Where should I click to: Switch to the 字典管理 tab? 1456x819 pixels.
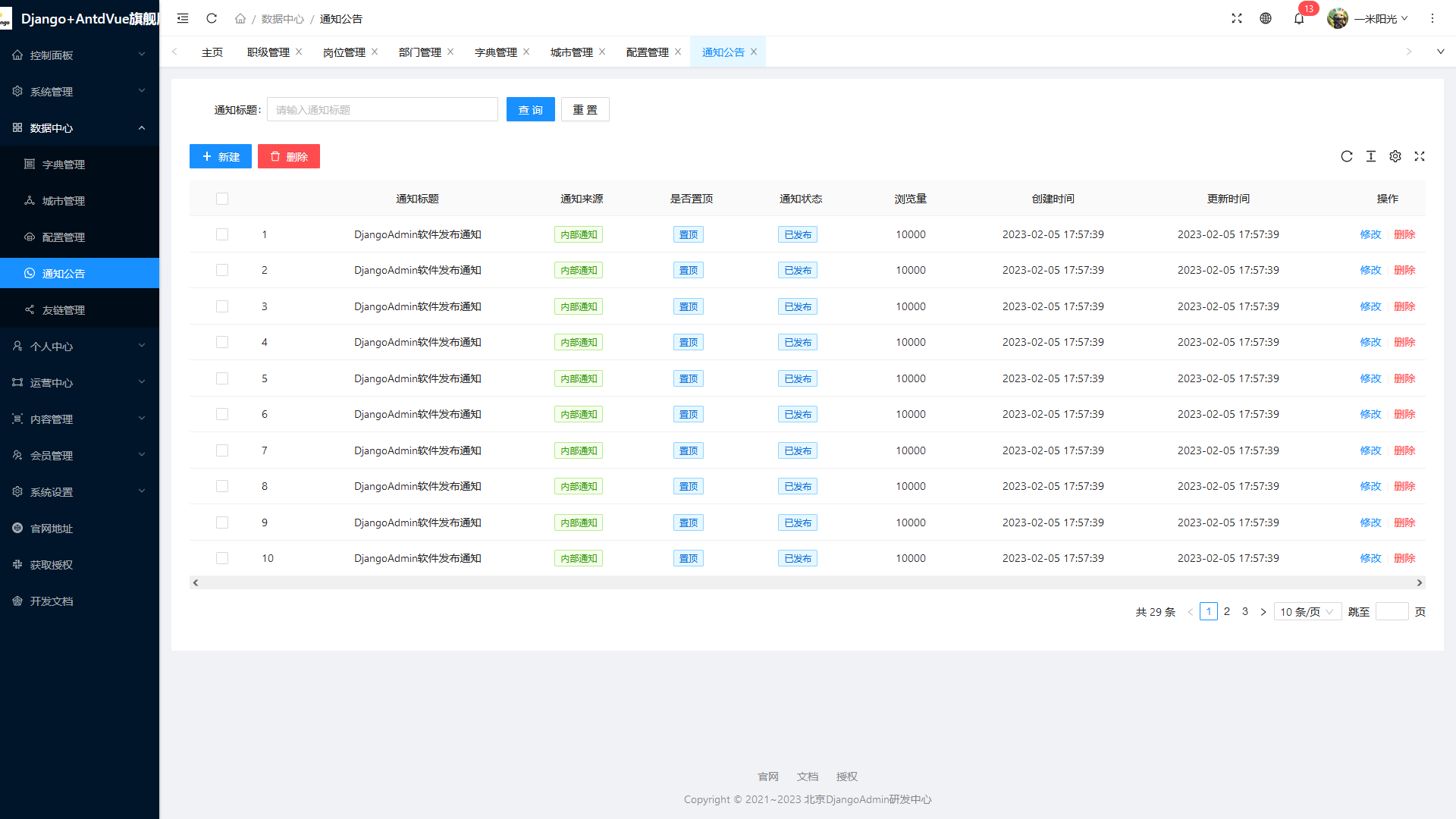495,52
